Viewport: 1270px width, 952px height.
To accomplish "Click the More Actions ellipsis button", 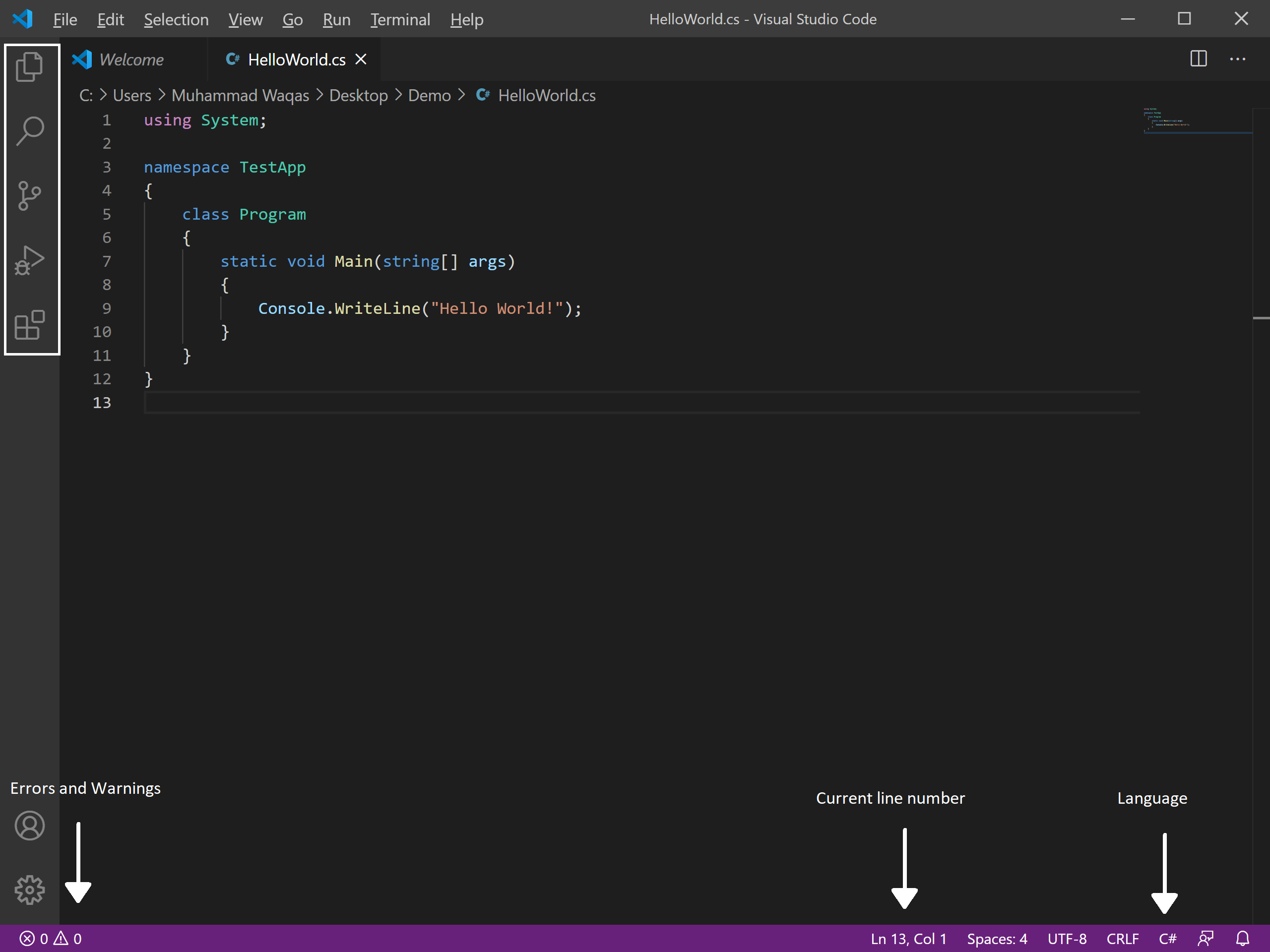I will 1237,59.
